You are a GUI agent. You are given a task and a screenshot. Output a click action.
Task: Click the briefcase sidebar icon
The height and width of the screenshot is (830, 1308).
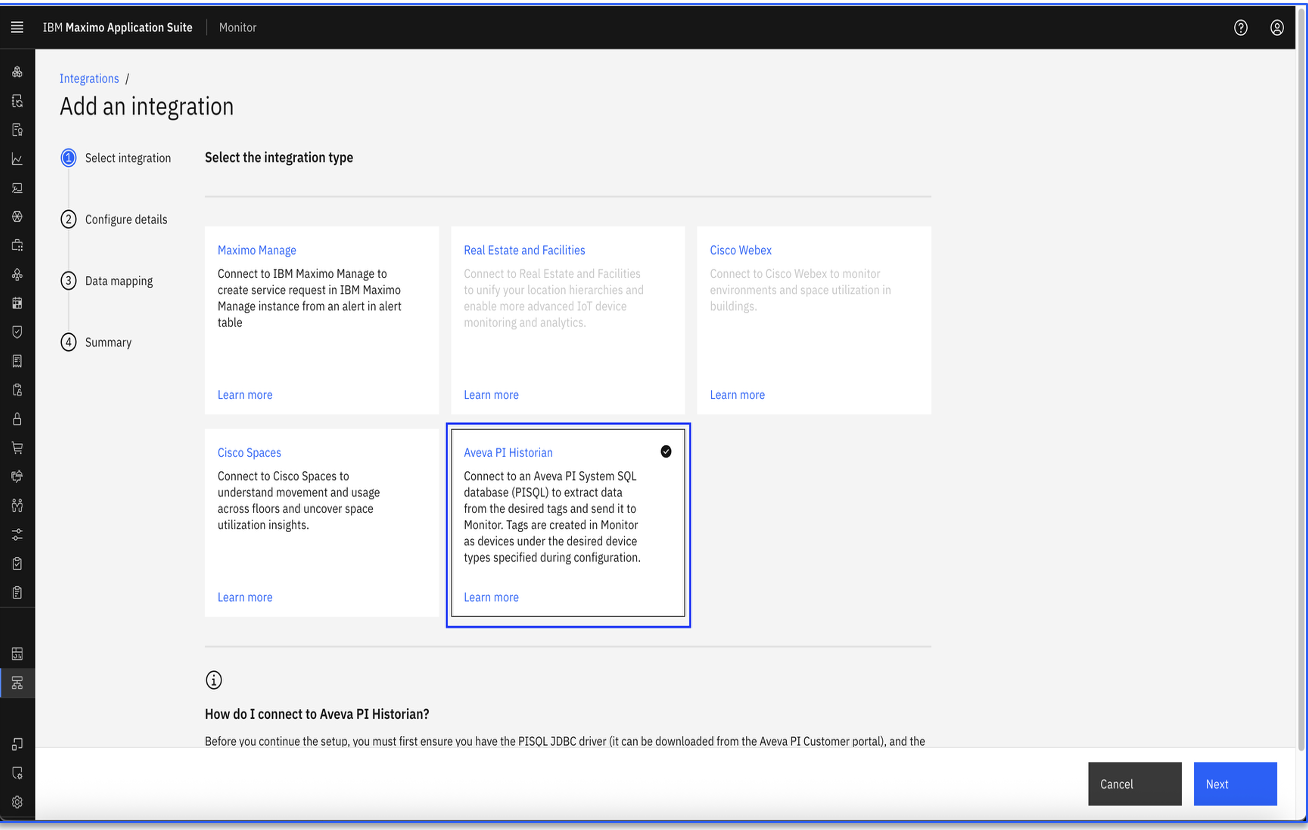point(17,245)
